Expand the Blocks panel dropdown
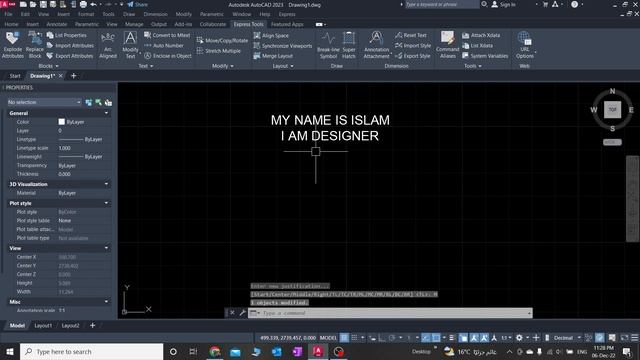The image size is (640, 360). pyautogui.click(x=48, y=66)
